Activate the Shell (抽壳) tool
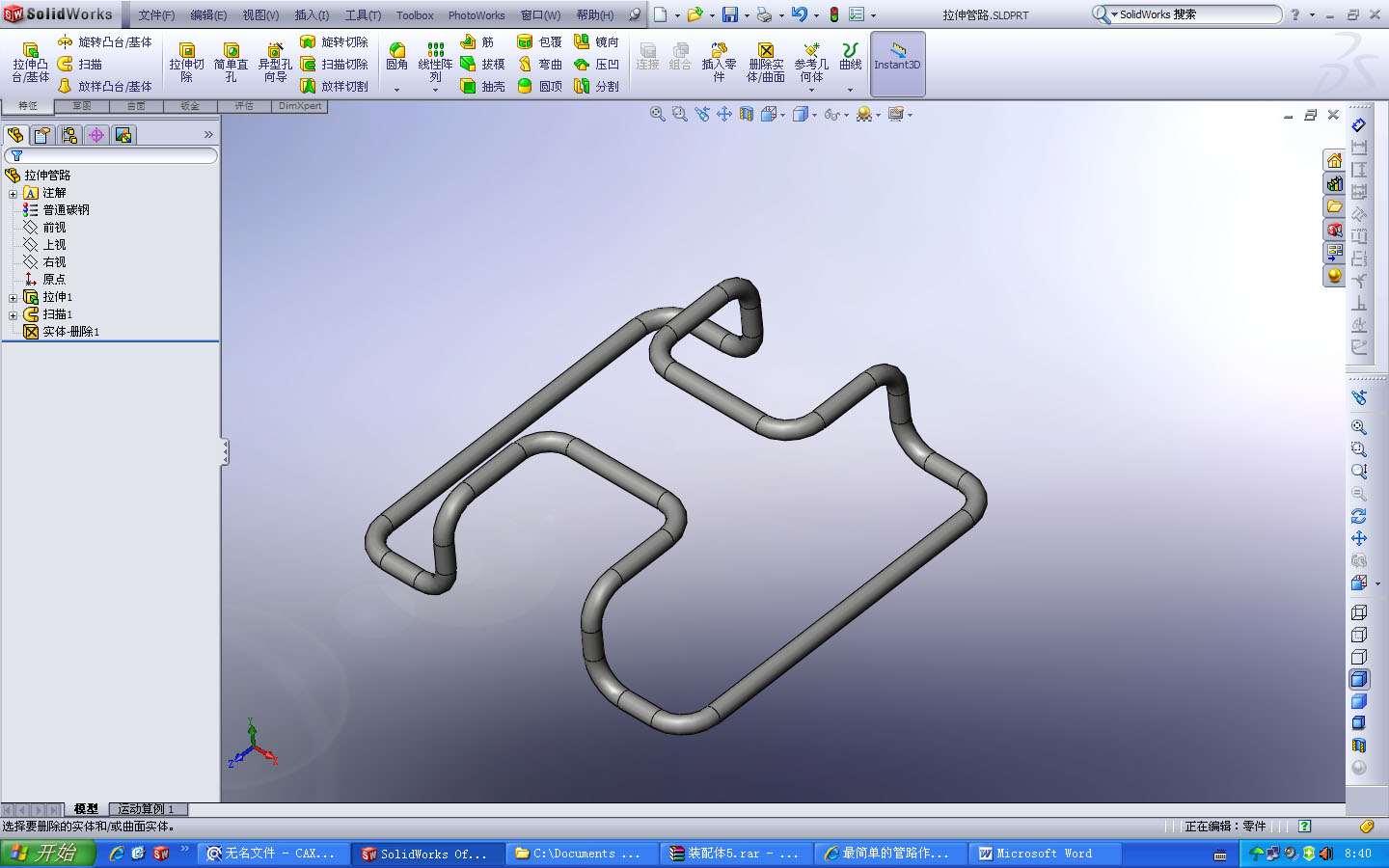Image resolution: width=1389 pixels, height=868 pixels. point(482,87)
